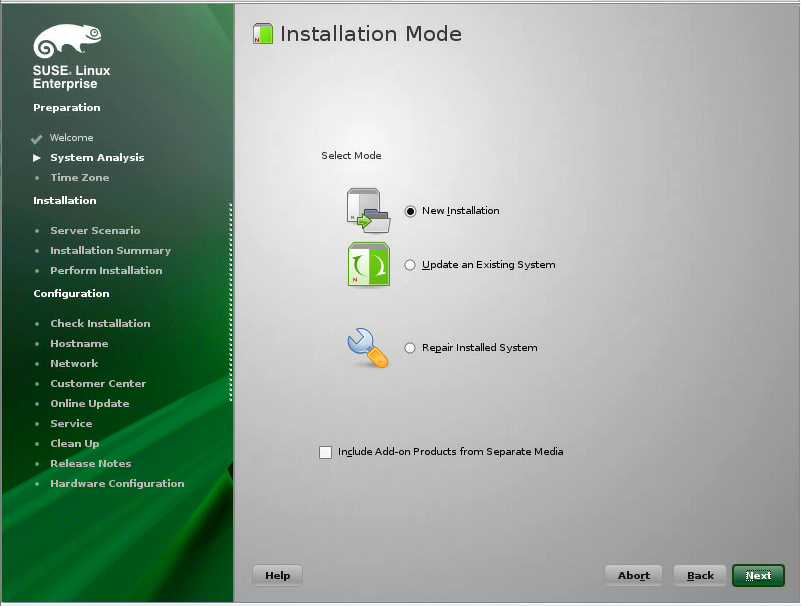Screen dimensions: 801x606
Task: Click the Network step
Action: [74, 363]
